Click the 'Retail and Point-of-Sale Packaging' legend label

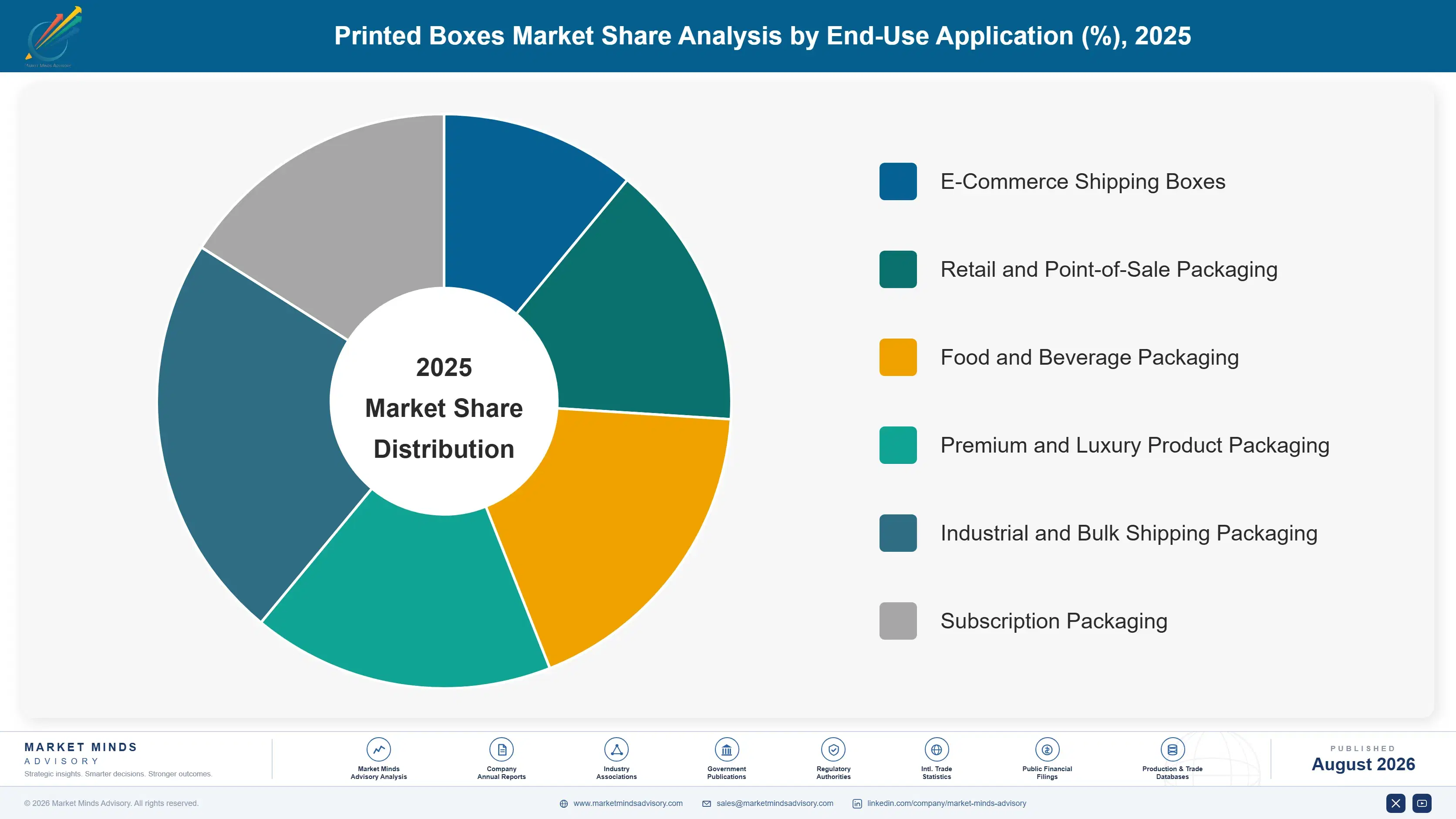point(1109,269)
